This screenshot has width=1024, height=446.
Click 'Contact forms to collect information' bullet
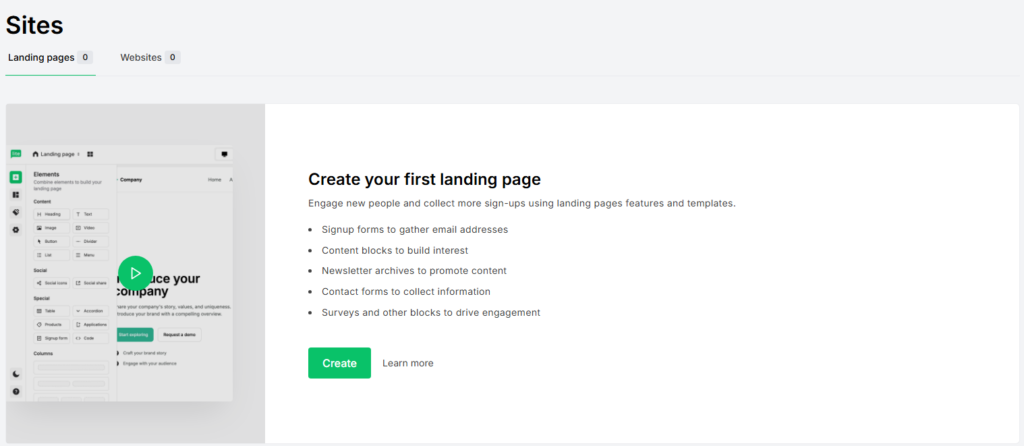click(406, 292)
